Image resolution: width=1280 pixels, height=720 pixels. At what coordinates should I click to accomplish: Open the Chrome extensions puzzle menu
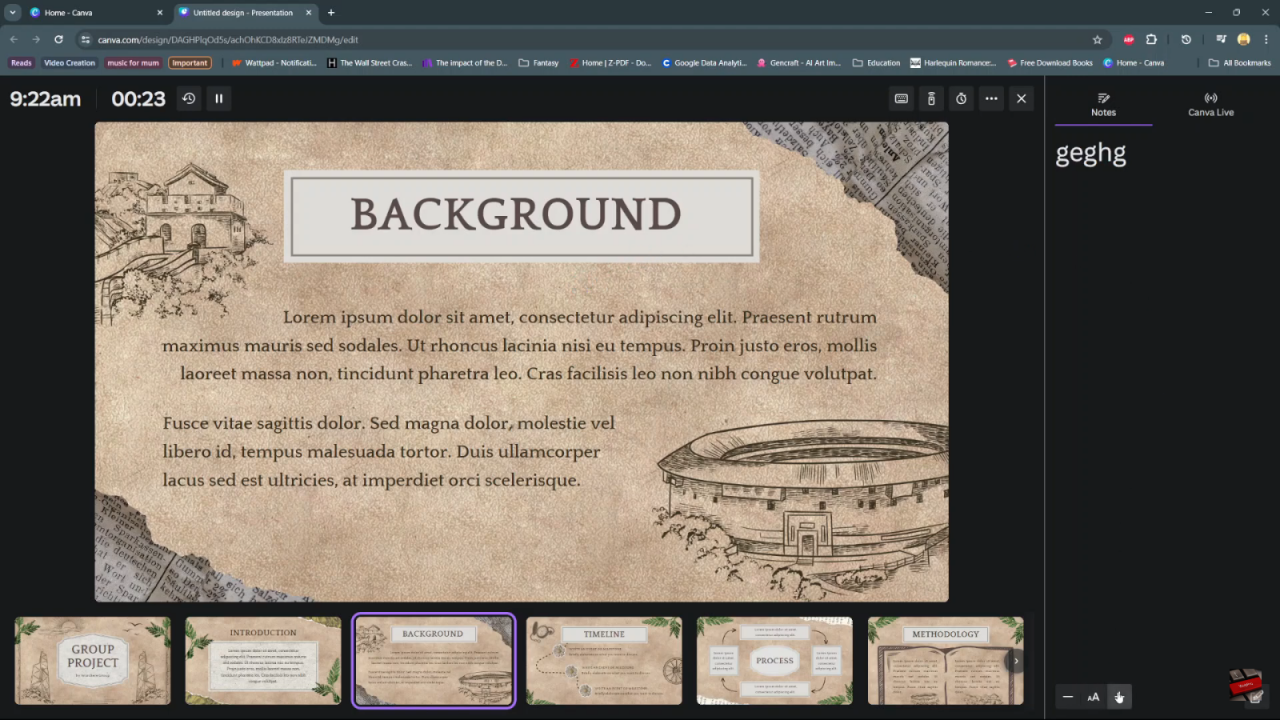(x=1151, y=39)
